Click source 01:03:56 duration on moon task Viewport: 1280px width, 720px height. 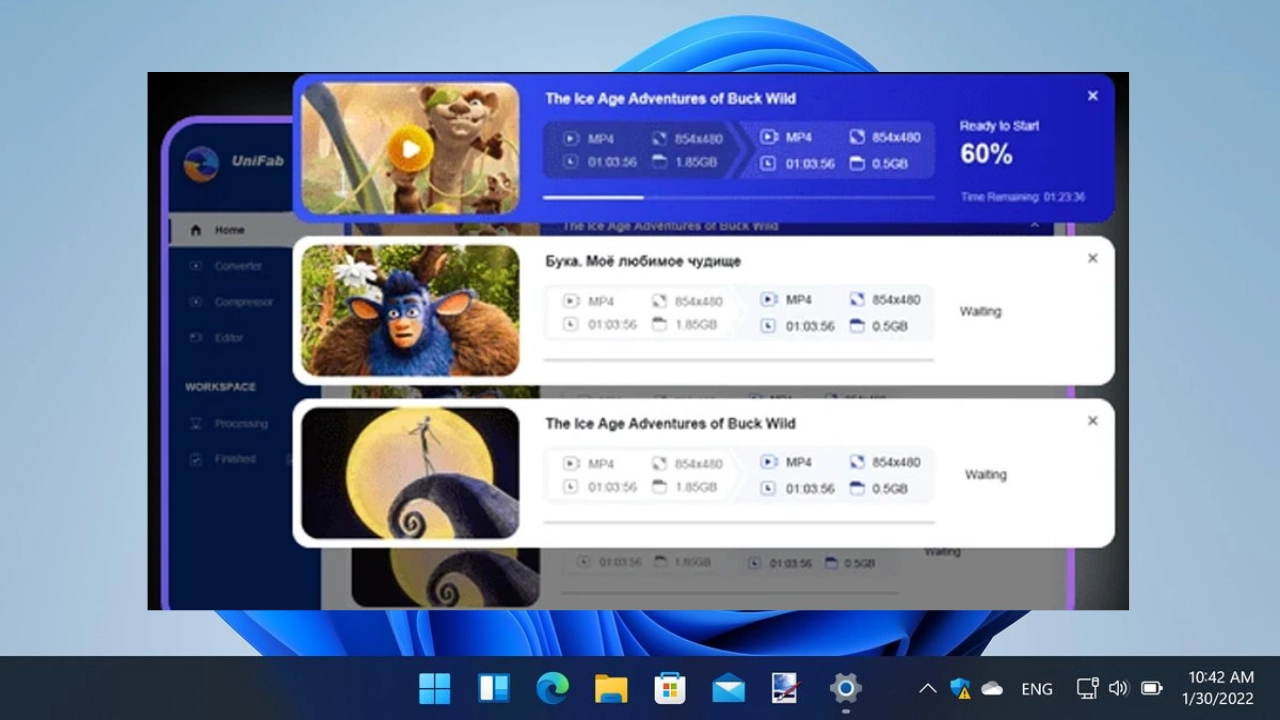(x=612, y=487)
